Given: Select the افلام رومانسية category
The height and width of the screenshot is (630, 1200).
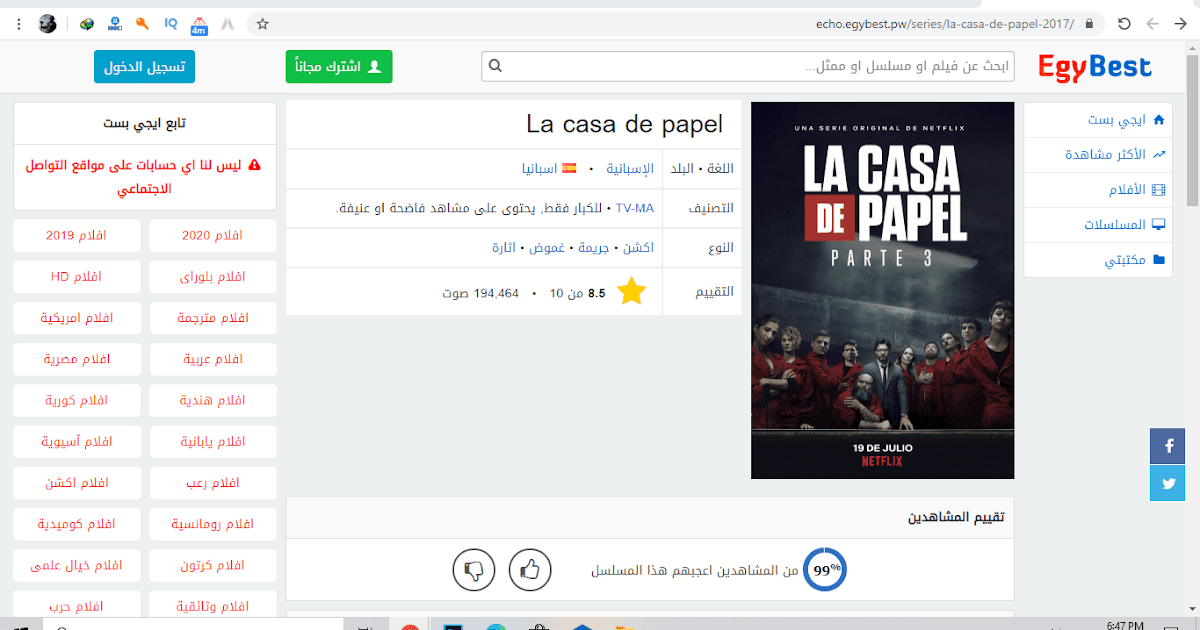Looking at the screenshot, I should point(213,524).
